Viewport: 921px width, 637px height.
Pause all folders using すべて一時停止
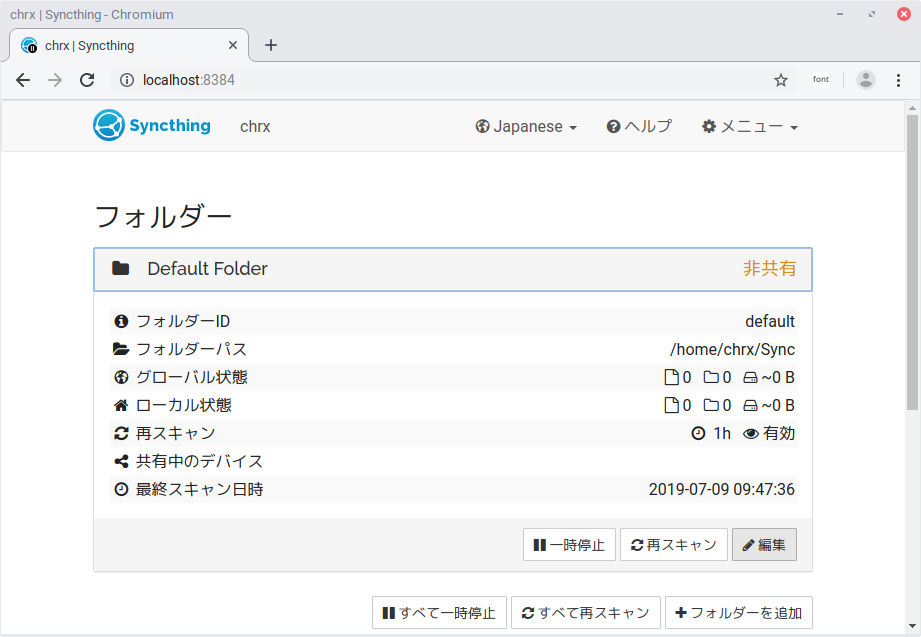tap(439, 613)
